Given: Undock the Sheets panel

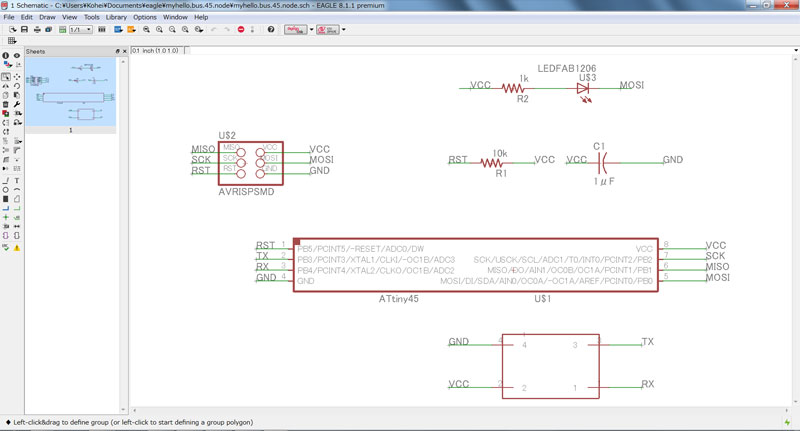Looking at the screenshot, I should 117,52.
